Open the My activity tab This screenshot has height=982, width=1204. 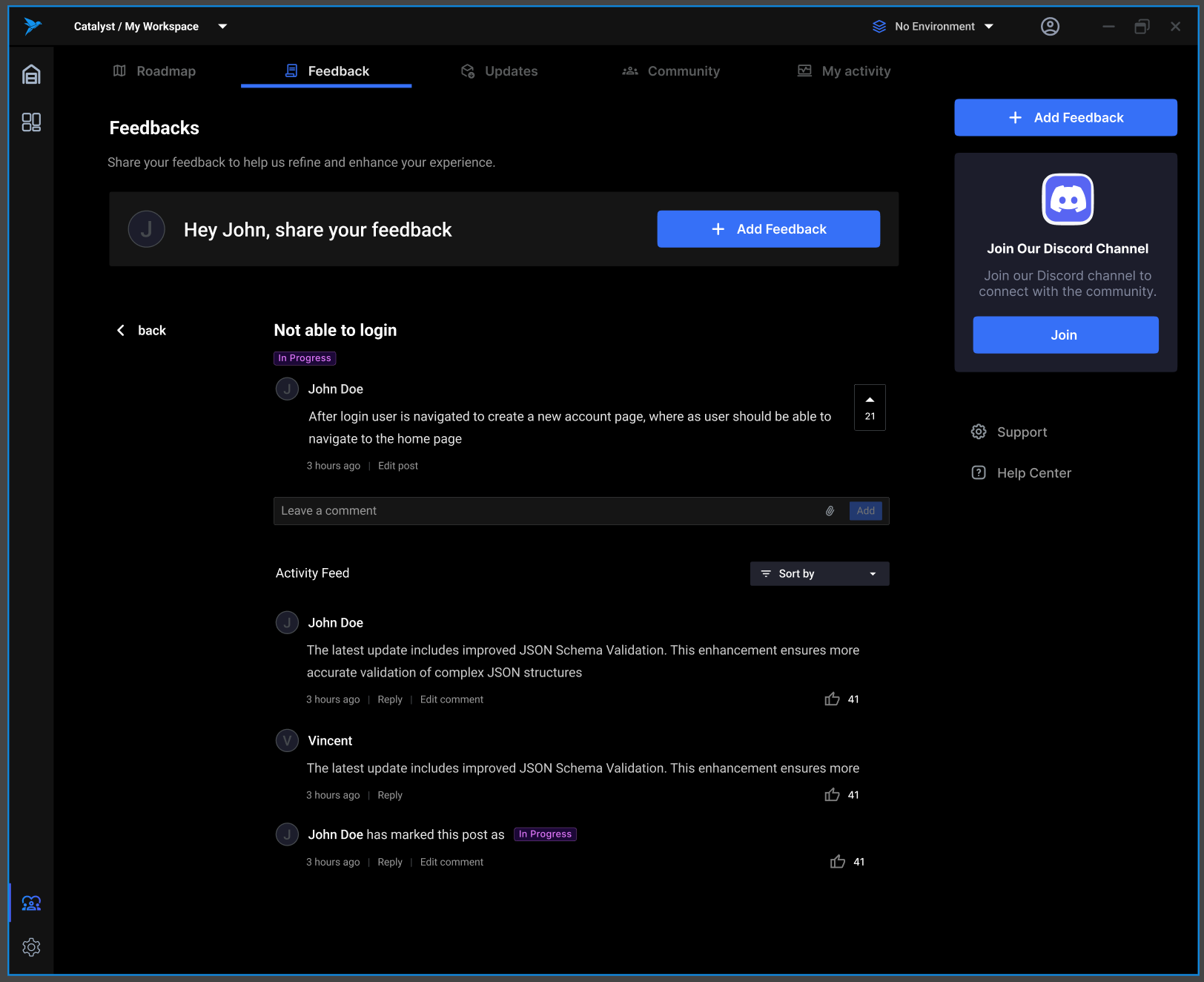pyautogui.click(x=844, y=71)
